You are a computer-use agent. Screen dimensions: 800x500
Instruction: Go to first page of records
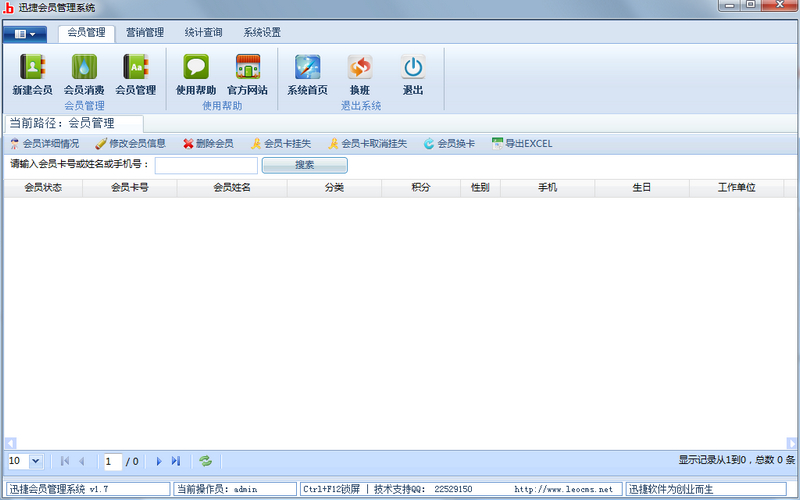point(65,461)
